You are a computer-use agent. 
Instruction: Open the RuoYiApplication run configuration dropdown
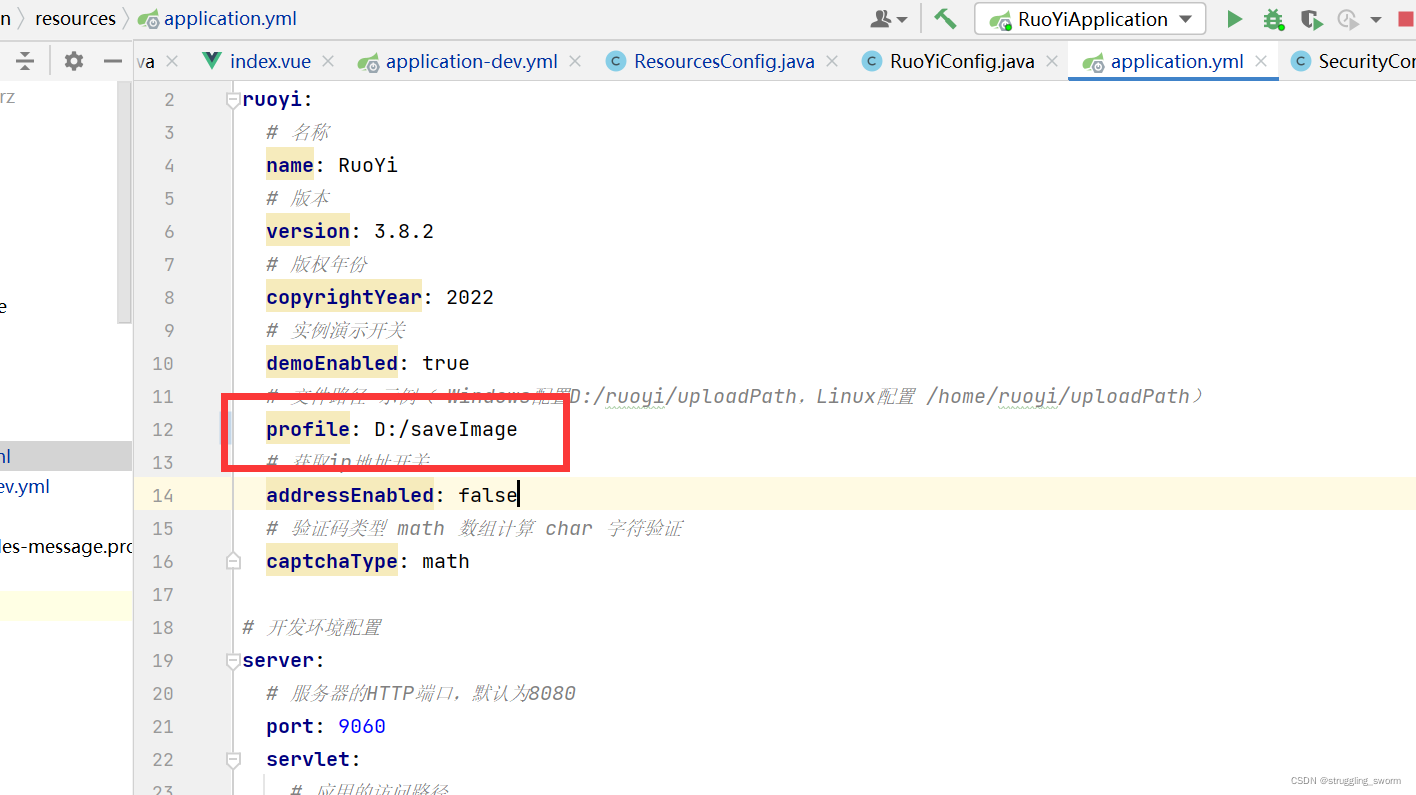tap(1091, 19)
